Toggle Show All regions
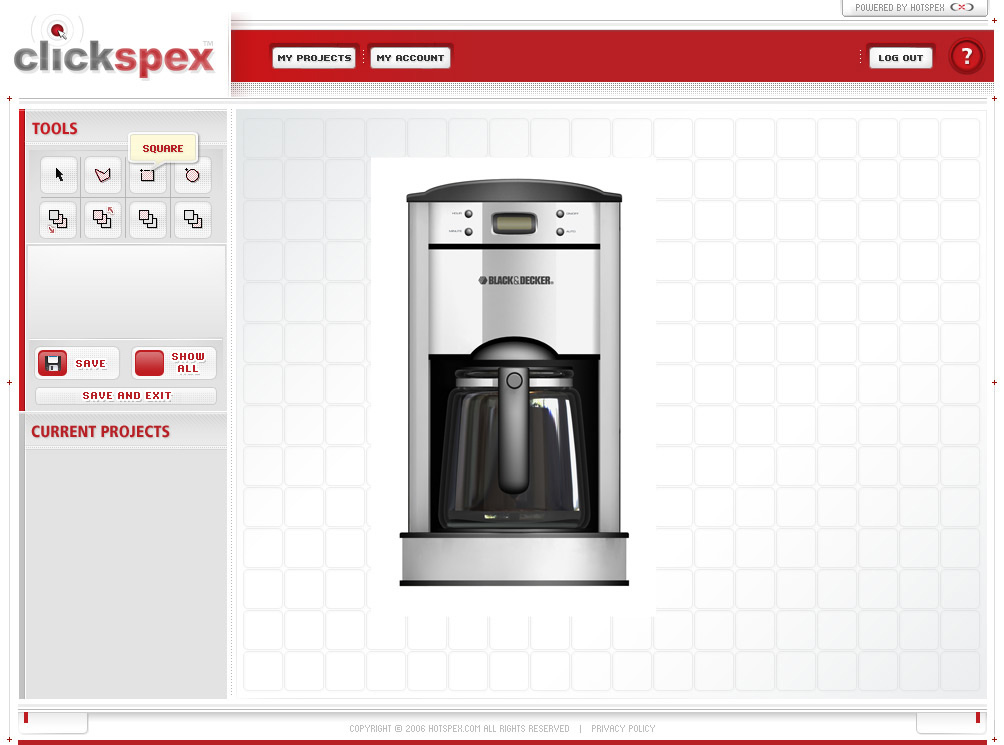Image resolution: width=1004 pixels, height=745 pixels. click(x=174, y=363)
